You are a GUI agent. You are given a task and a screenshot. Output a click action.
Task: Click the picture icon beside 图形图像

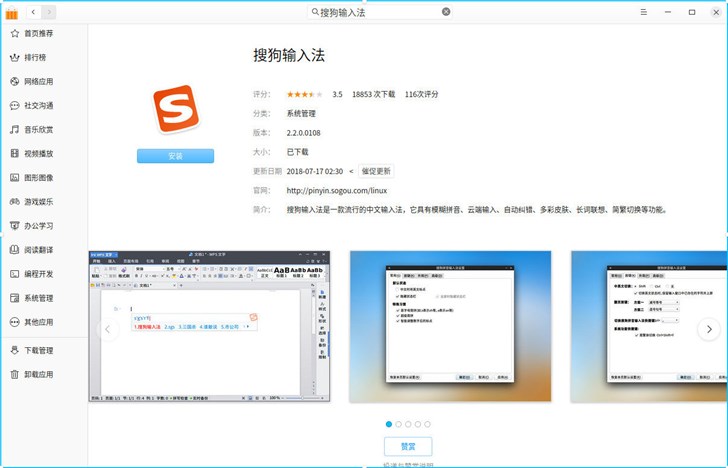tap(15, 178)
